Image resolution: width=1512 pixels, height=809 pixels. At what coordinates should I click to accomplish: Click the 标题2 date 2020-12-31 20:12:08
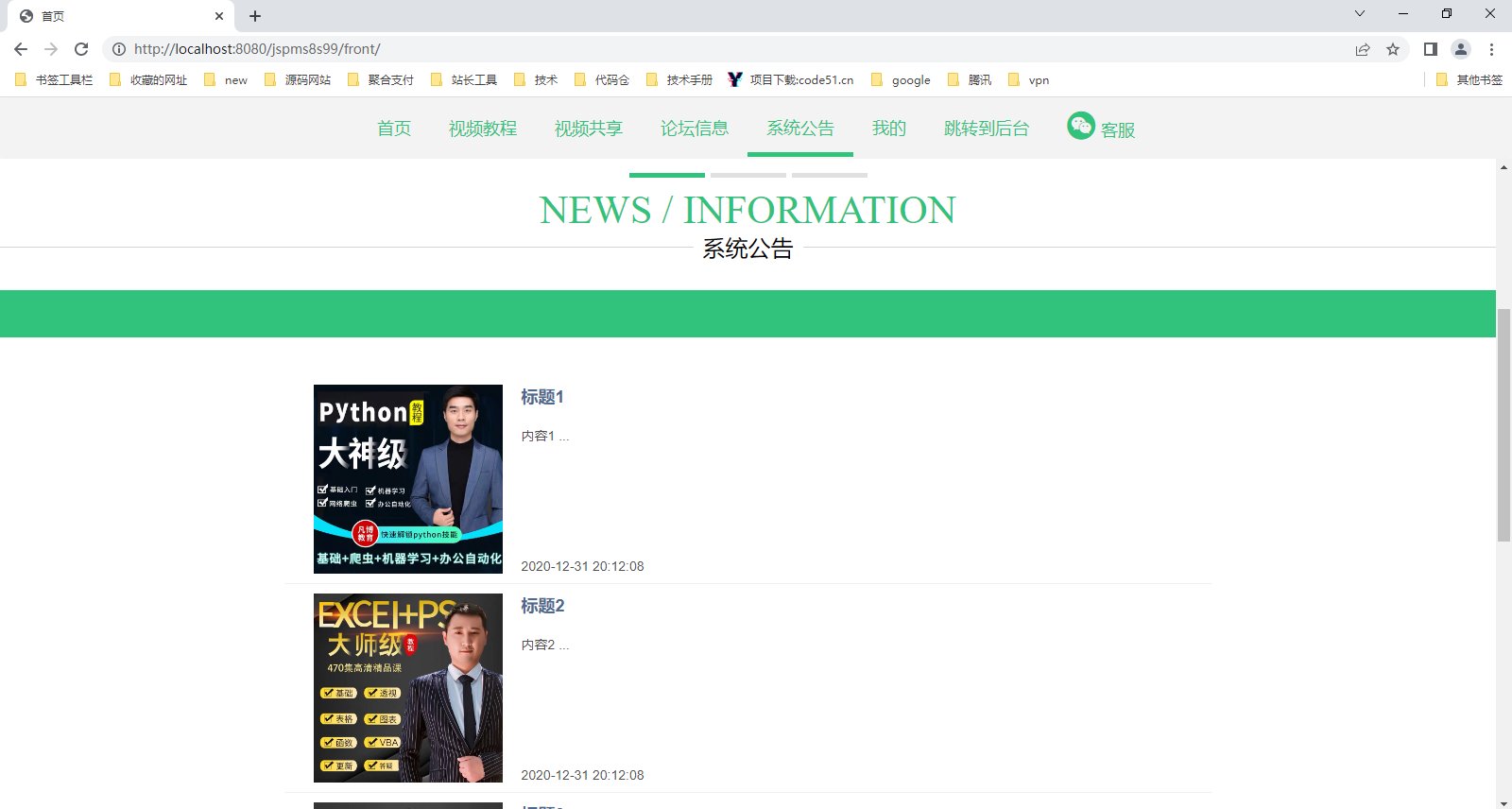pyautogui.click(x=582, y=775)
